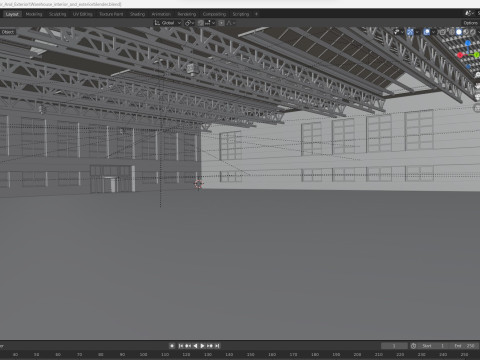Switch to the UV Editing workspace
Screen dimensions: 480x360
tap(82, 14)
